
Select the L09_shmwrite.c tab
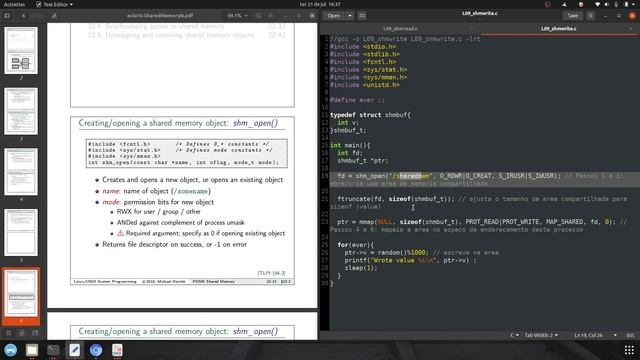[558, 29]
